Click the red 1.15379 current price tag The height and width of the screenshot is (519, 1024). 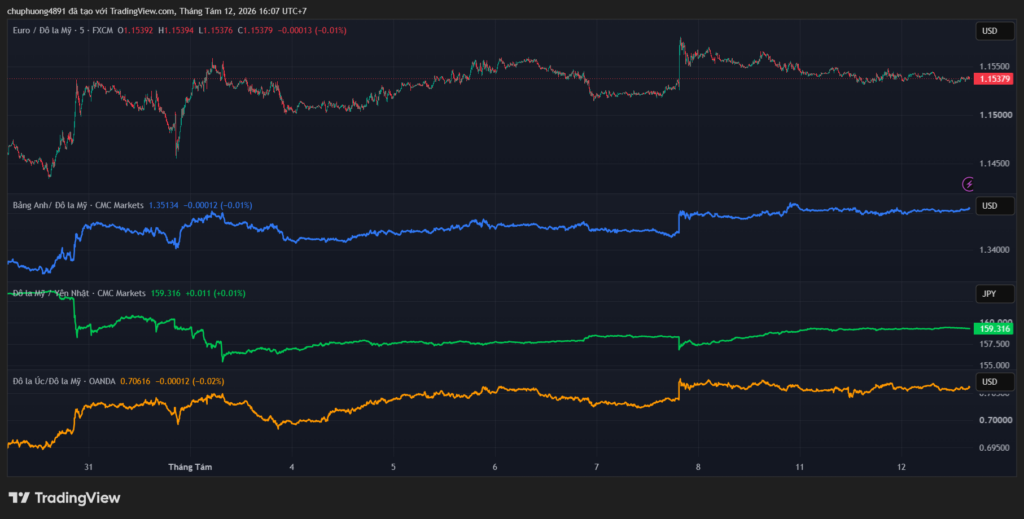coord(993,79)
